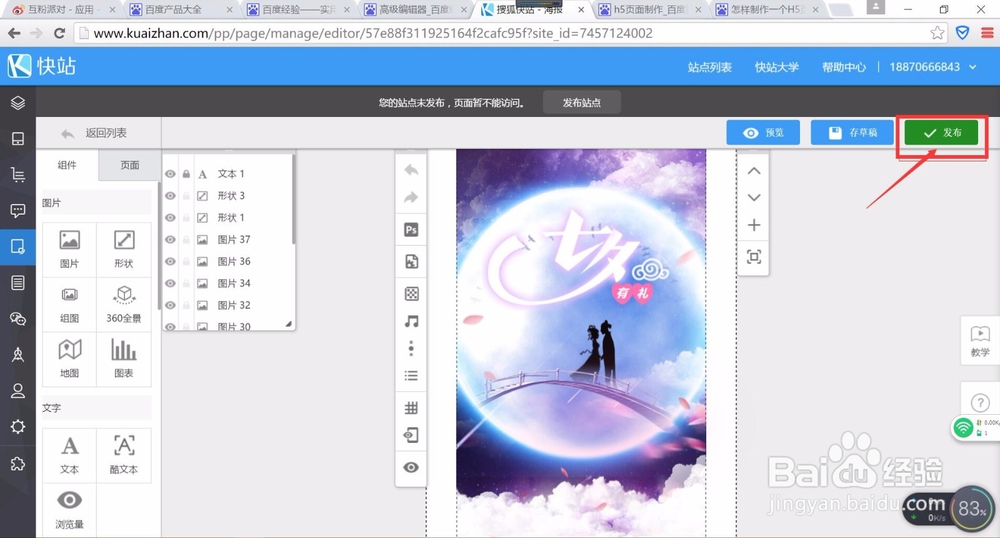Image resolution: width=1000 pixels, height=538 pixels.
Task: Click the list icon in the vertical toolbar
Action: click(x=411, y=375)
